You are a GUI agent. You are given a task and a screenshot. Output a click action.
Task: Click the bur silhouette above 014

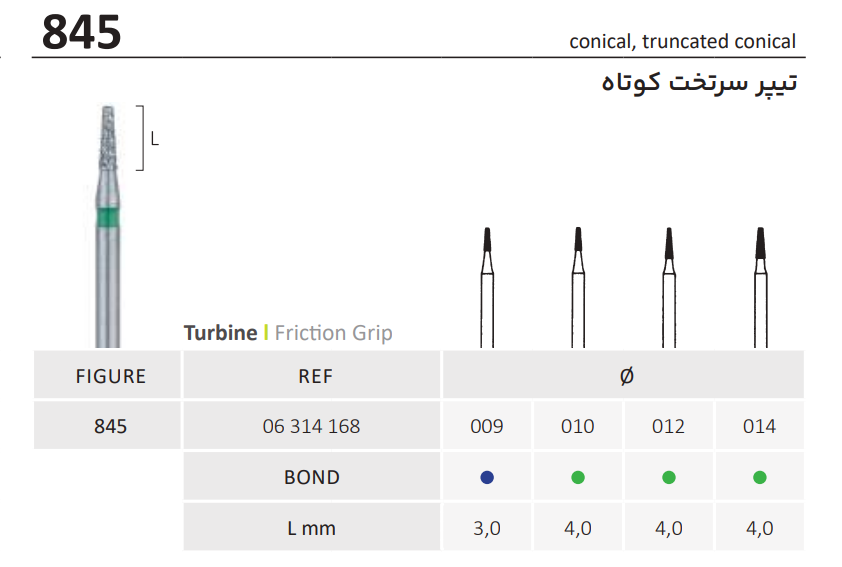760,287
